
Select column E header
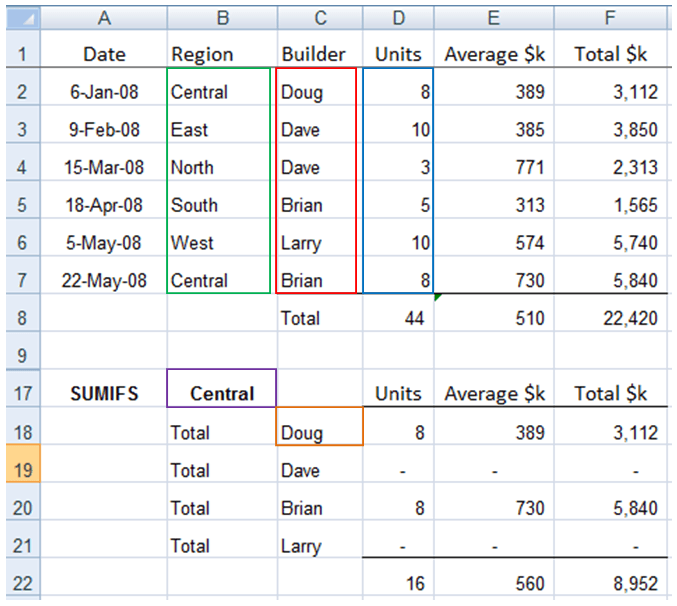(494, 18)
